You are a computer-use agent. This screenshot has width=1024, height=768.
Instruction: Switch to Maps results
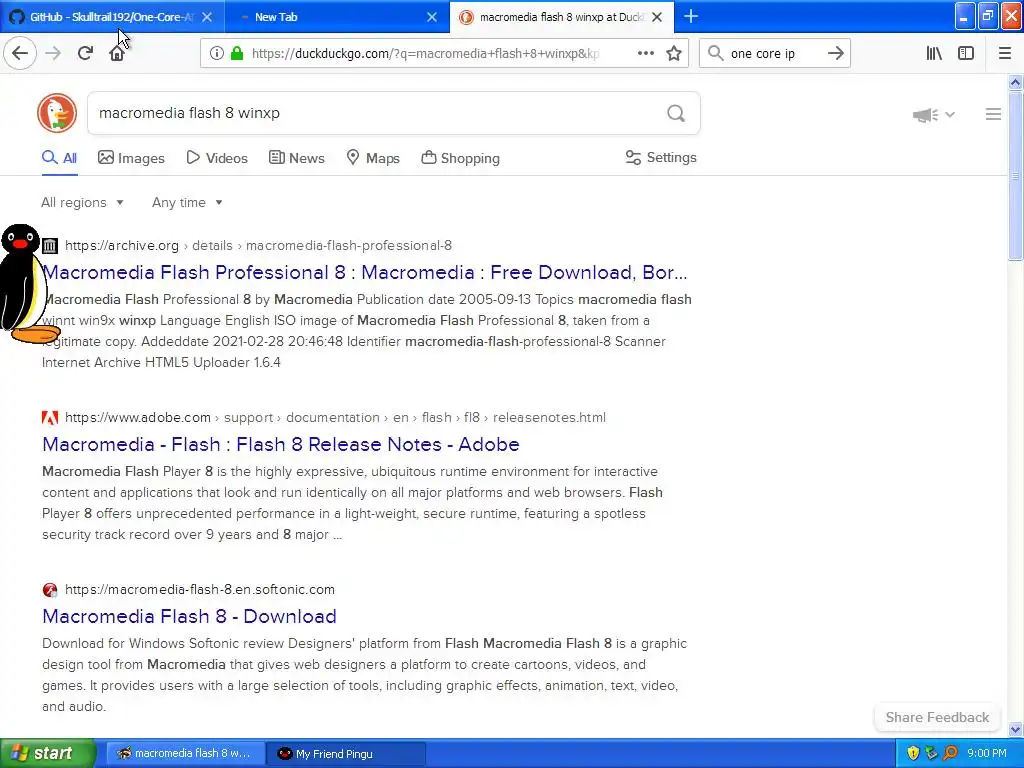click(x=373, y=158)
